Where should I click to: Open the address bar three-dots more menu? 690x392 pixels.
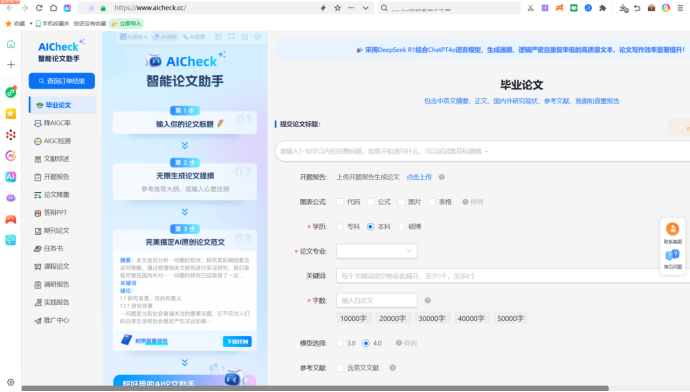point(351,8)
